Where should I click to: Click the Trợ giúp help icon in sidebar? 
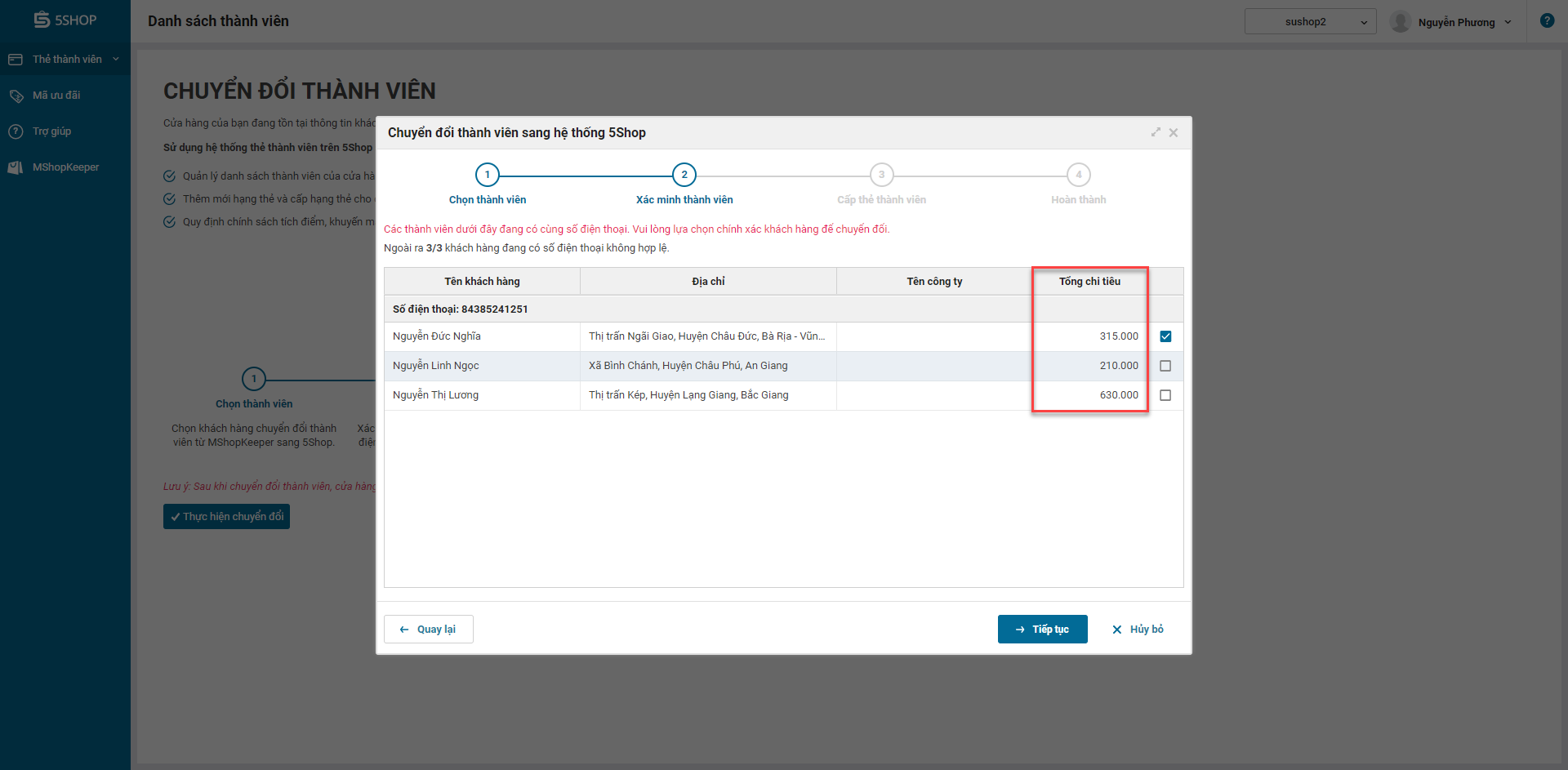pos(16,131)
